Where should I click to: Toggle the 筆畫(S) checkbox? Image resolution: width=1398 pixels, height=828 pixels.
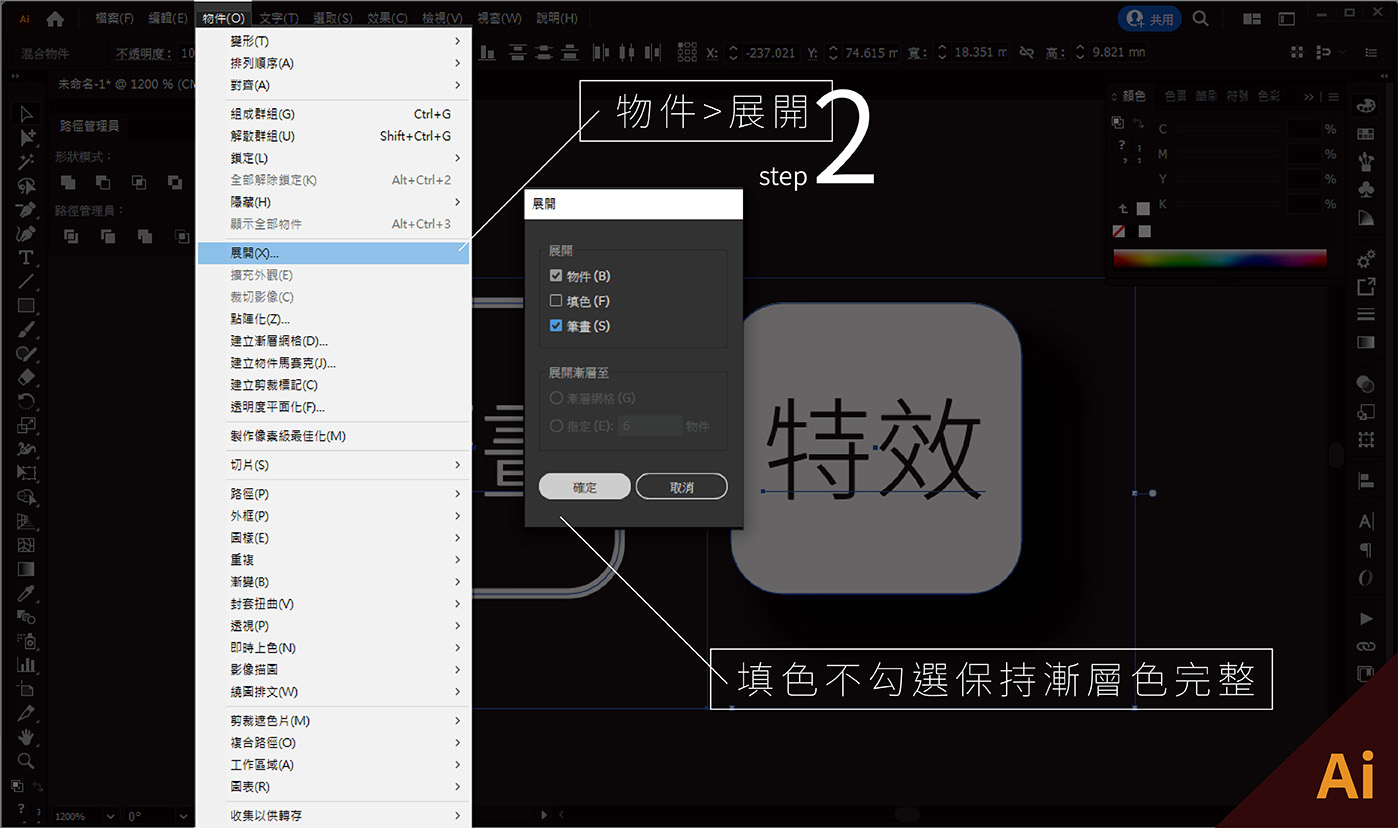556,326
